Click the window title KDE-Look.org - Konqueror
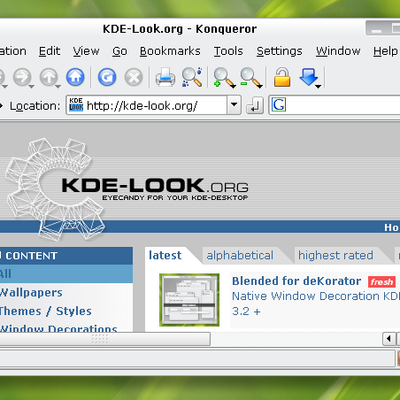The image size is (400, 400). 180,29
